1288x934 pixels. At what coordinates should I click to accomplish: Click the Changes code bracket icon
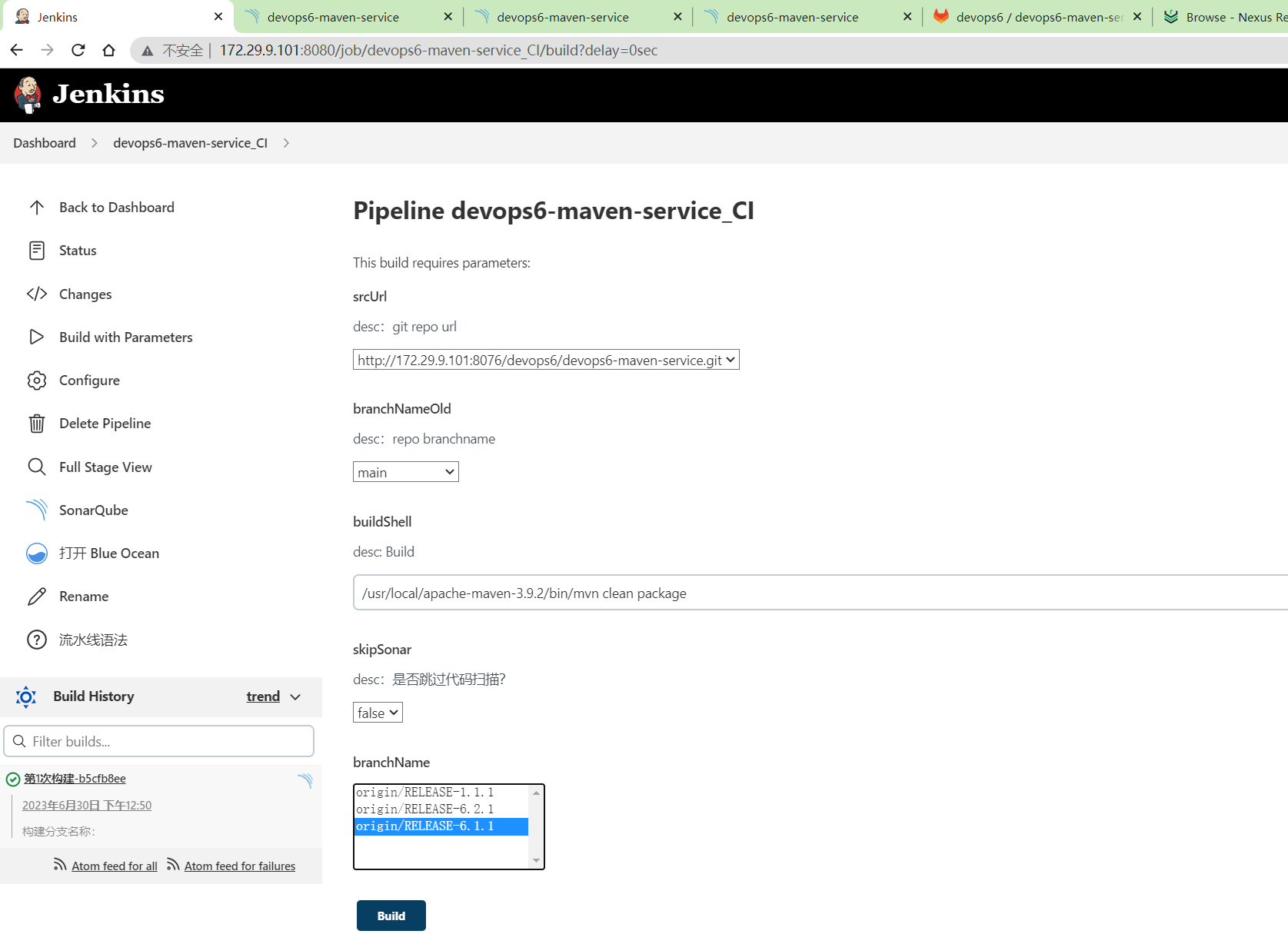coord(36,294)
